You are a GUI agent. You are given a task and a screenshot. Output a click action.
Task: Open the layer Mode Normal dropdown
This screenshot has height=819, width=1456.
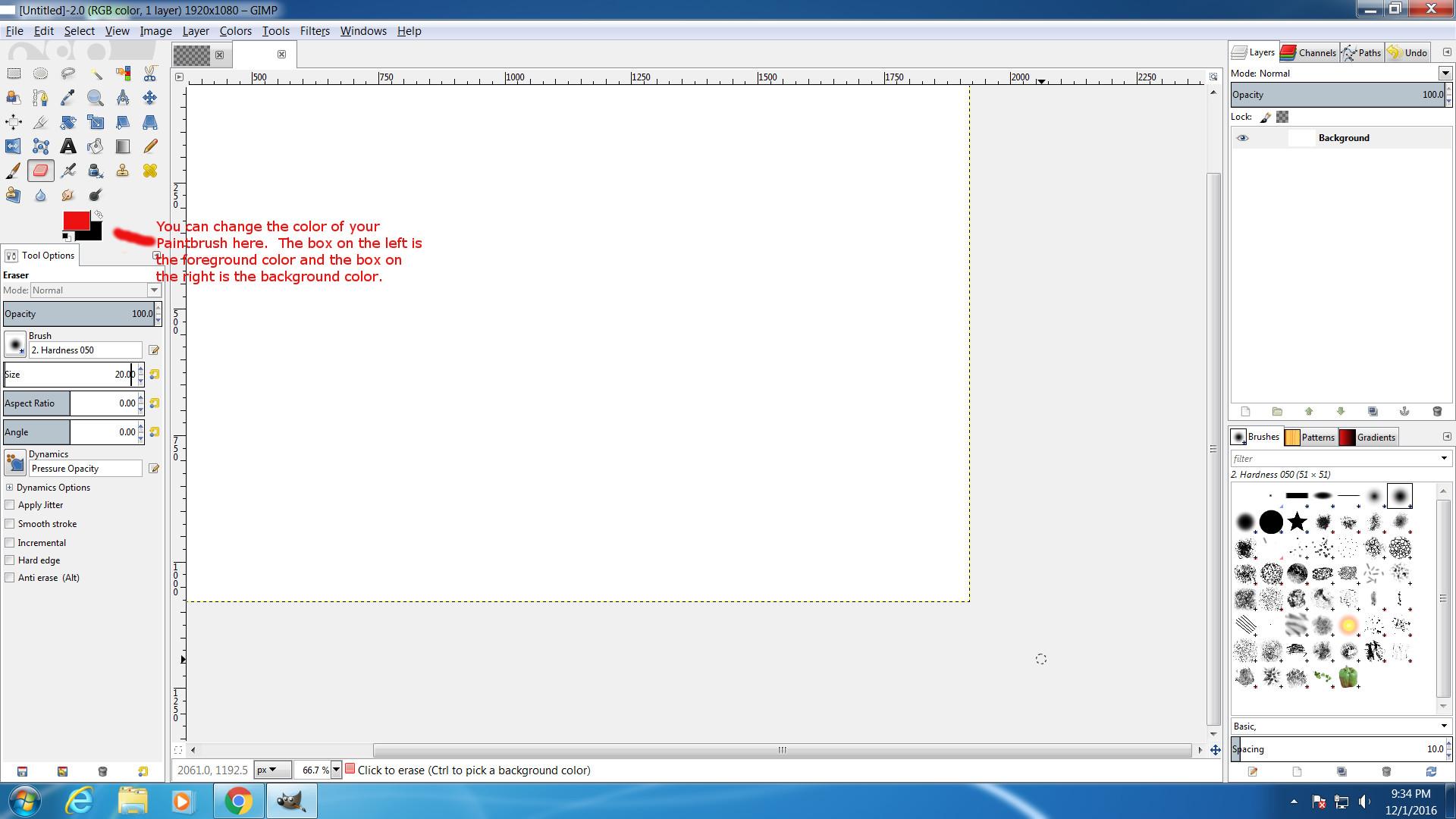pos(1445,74)
